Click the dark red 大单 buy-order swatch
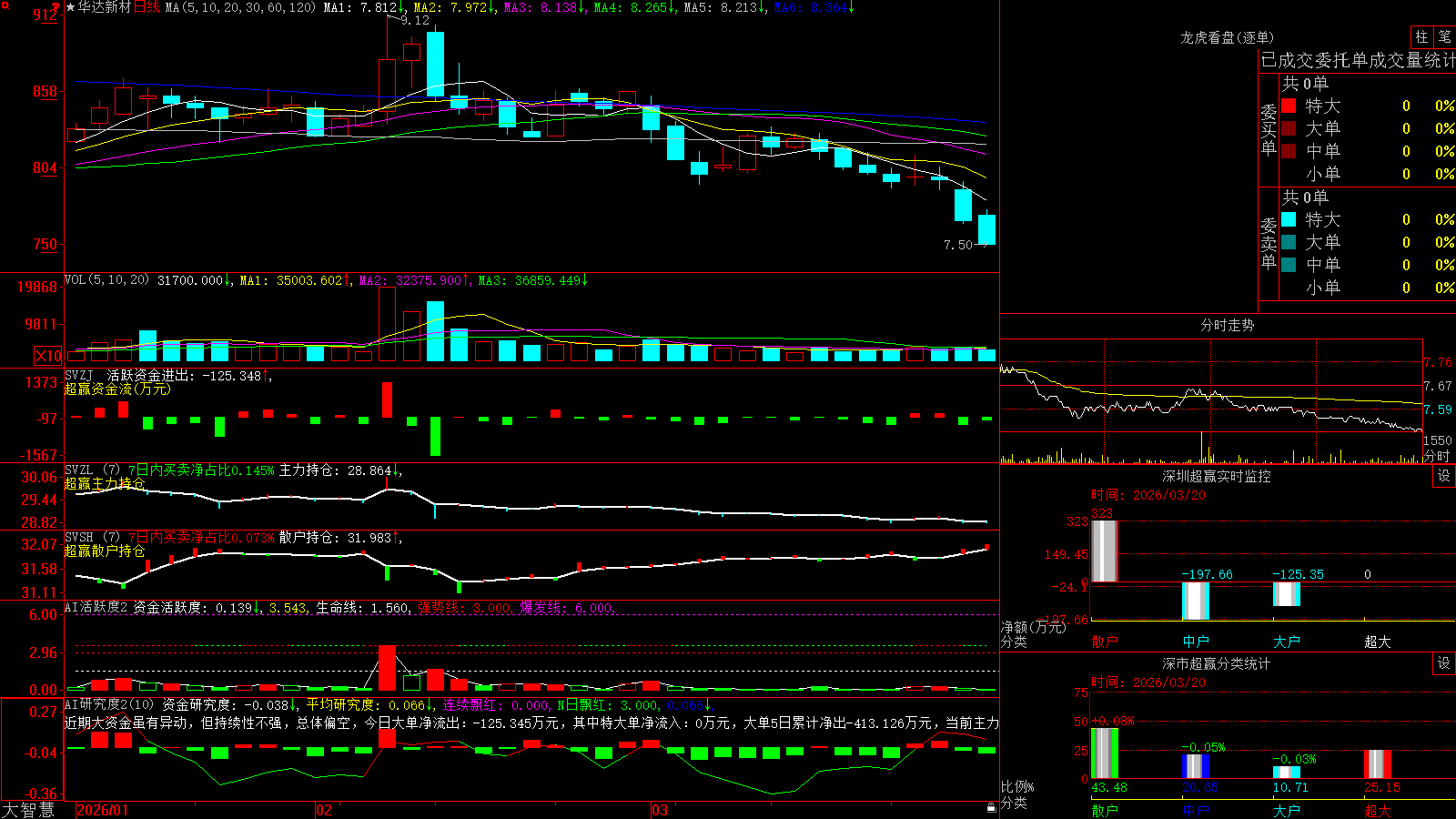 (1289, 128)
